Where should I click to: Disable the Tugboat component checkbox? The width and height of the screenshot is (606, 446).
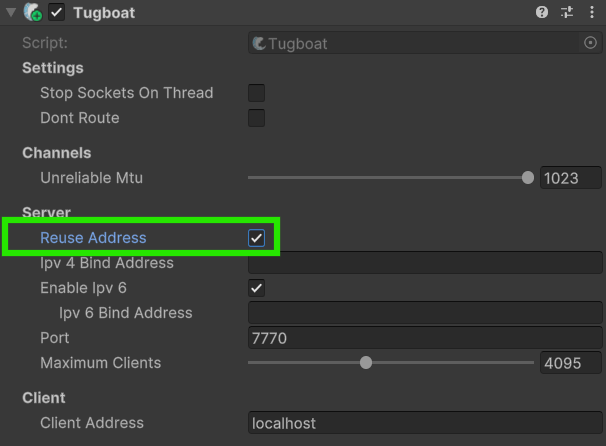click(56, 12)
